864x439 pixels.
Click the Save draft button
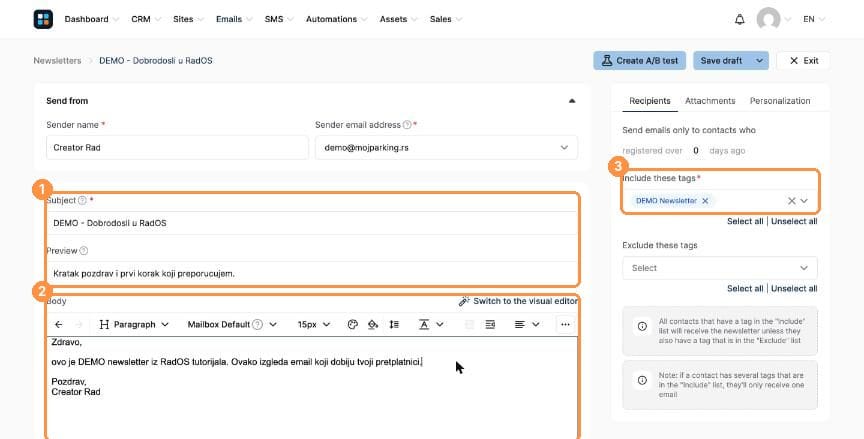(x=722, y=61)
